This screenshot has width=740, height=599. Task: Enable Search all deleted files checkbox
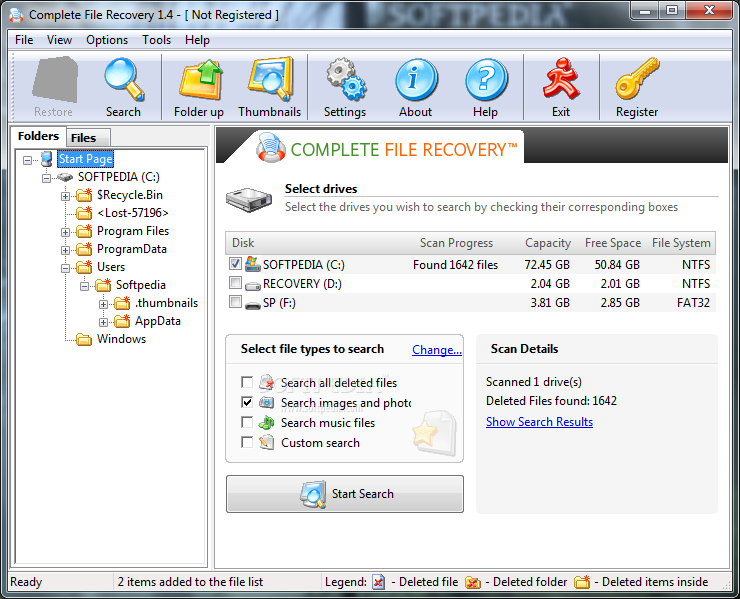point(247,381)
